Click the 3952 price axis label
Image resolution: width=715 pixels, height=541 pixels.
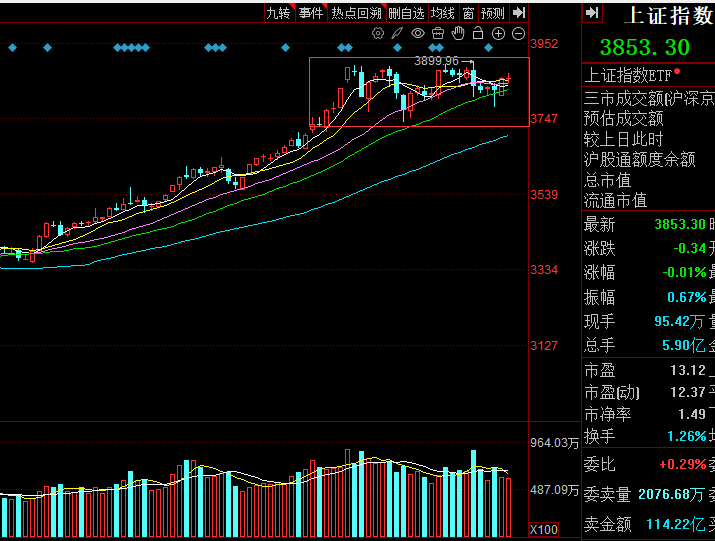pos(544,44)
